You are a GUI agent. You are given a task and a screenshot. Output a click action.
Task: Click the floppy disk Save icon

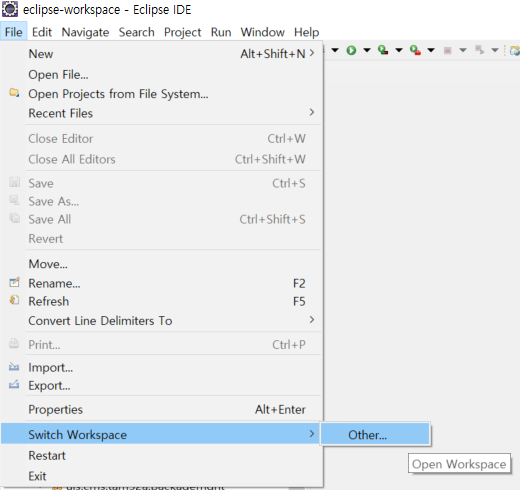pyautogui.click(x=14, y=182)
